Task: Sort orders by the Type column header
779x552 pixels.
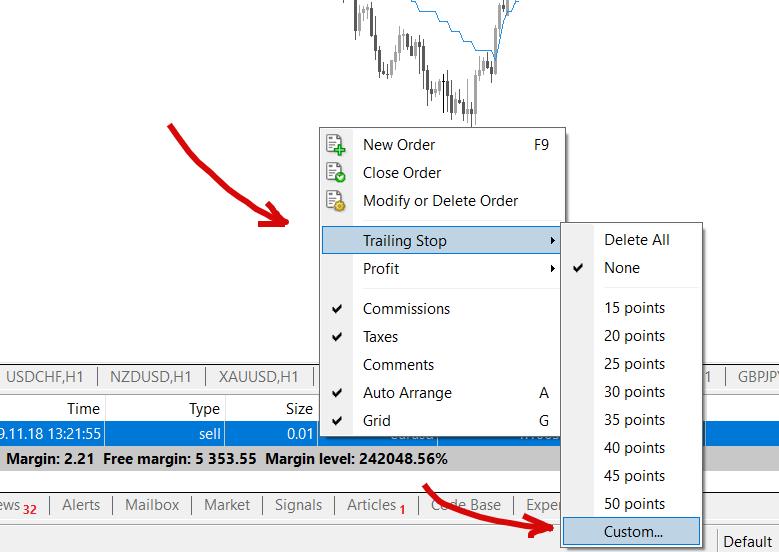Action: 165,408
